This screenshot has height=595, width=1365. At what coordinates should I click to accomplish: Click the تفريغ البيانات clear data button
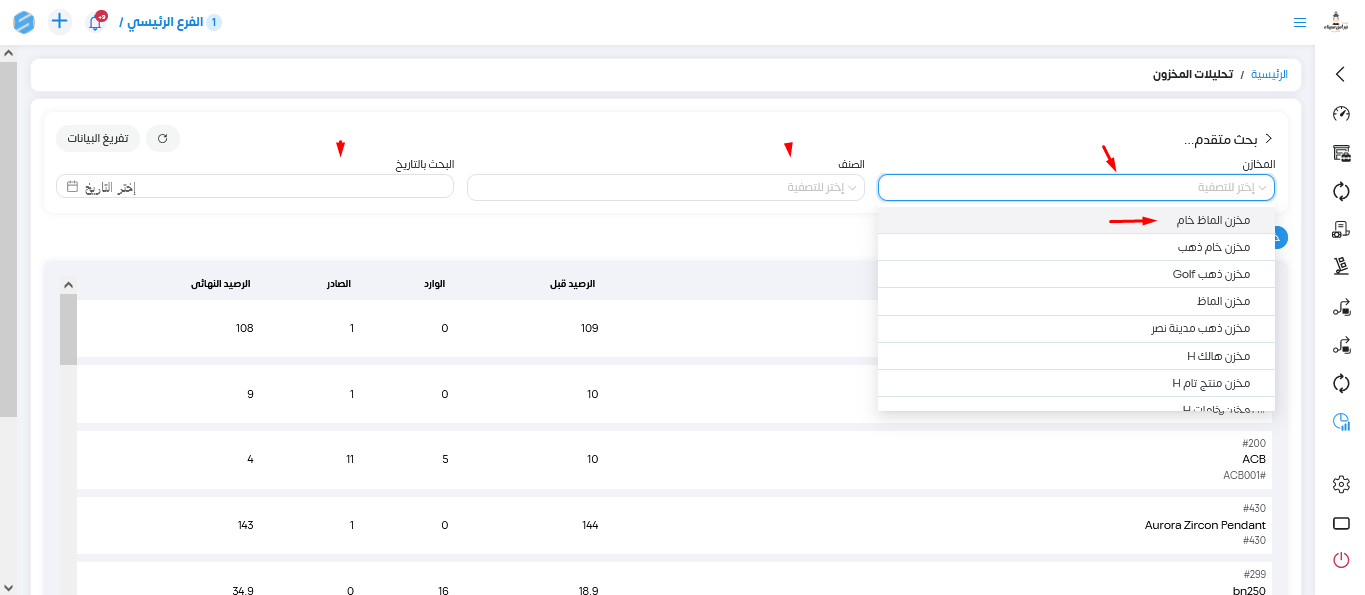click(x=97, y=138)
